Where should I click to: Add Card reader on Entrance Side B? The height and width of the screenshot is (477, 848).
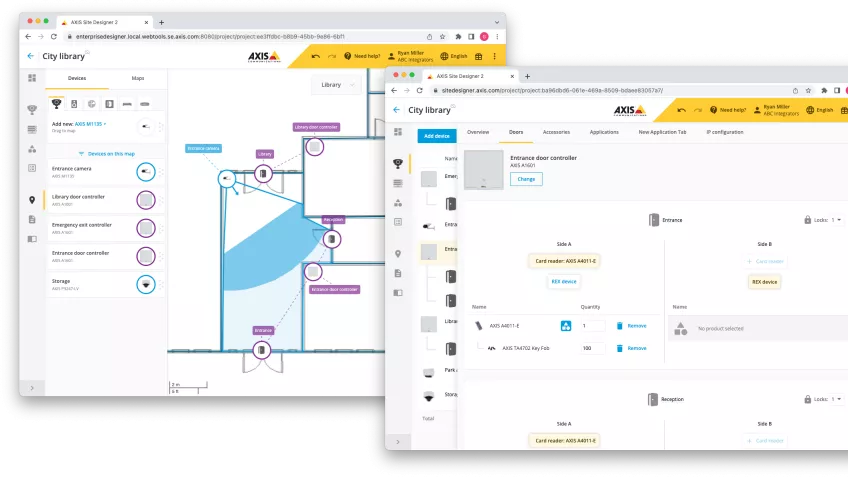(x=765, y=261)
